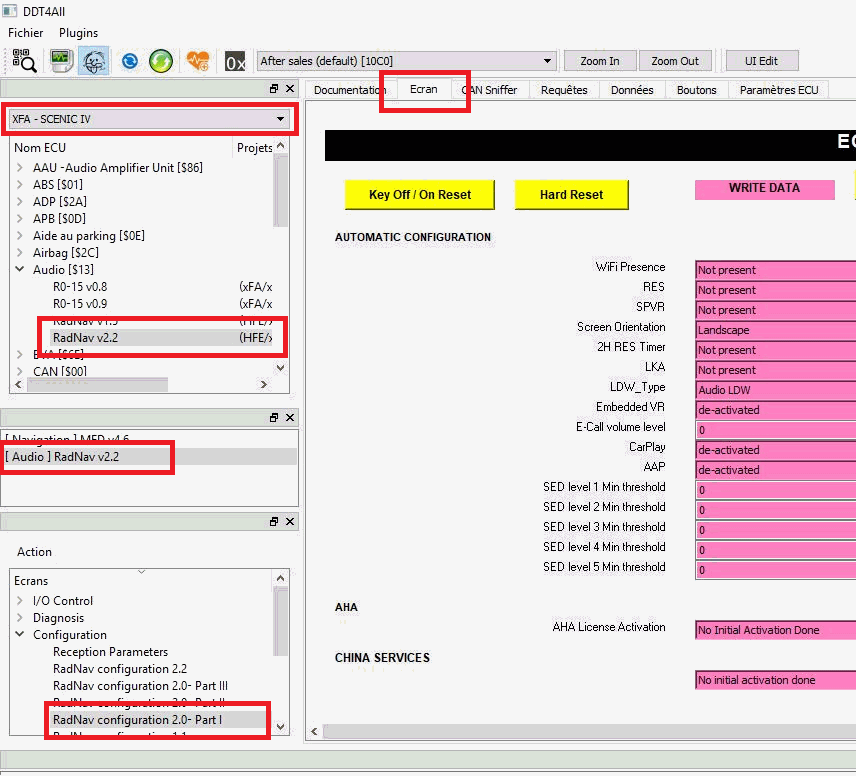Image resolution: width=856 pixels, height=776 pixels.
Task: Click the pink Screen Orientation Landscape field
Action: coord(775,330)
